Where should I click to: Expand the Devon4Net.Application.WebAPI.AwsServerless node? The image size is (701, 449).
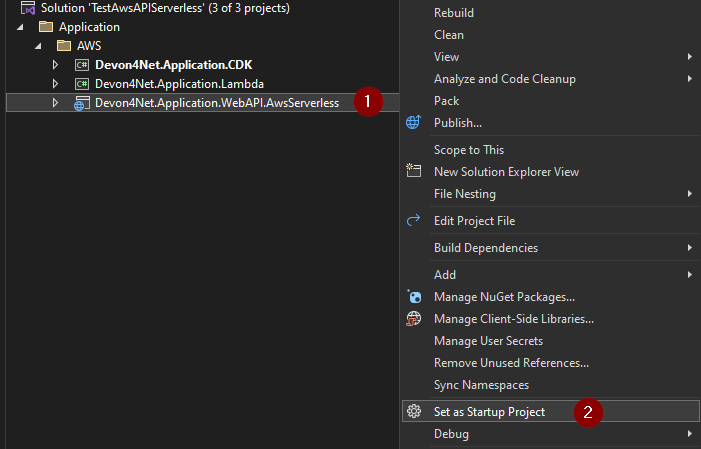tap(55, 103)
